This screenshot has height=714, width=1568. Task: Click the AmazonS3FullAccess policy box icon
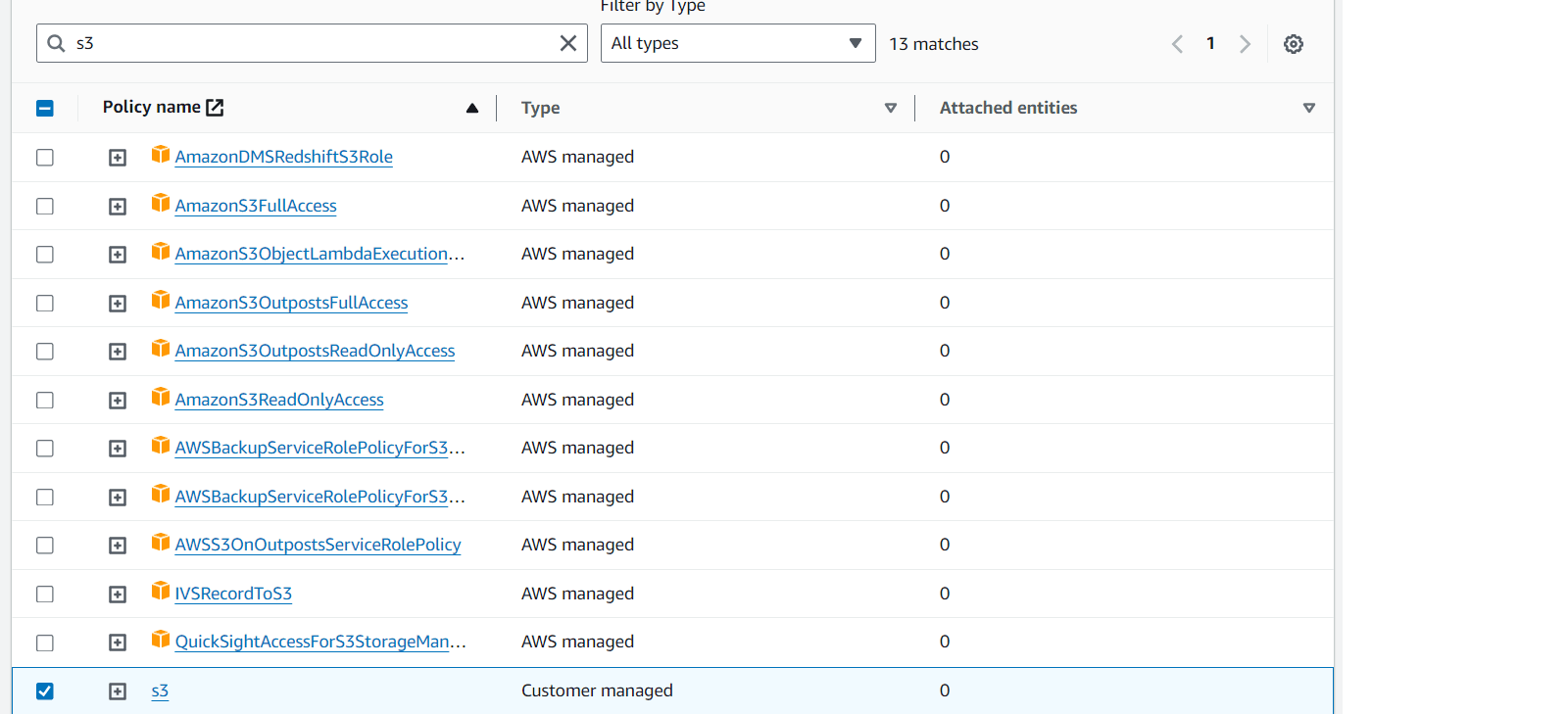(161, 203)
